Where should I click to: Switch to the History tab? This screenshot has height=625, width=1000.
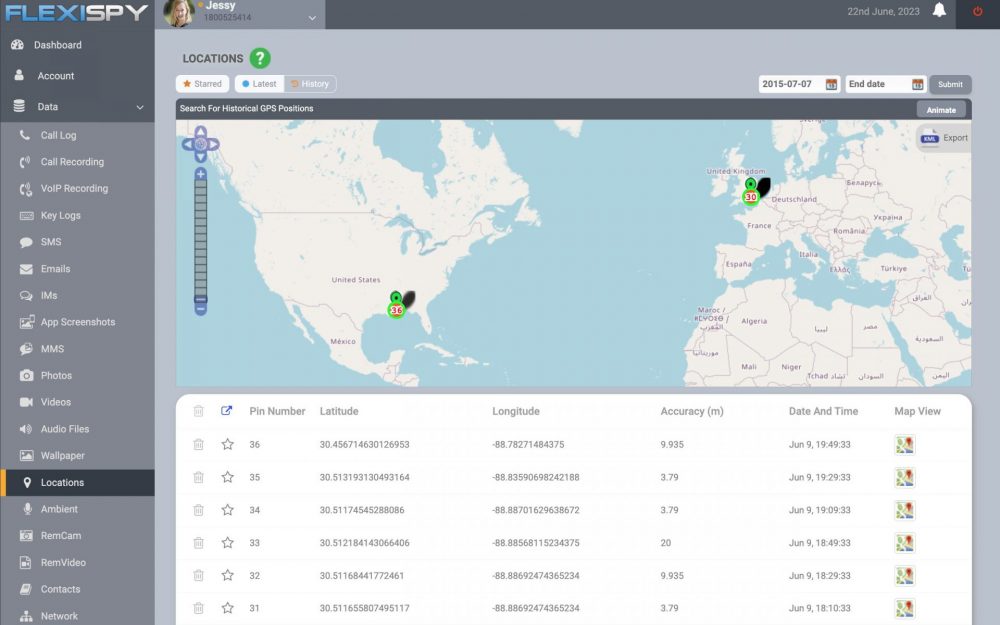(310, 84)
